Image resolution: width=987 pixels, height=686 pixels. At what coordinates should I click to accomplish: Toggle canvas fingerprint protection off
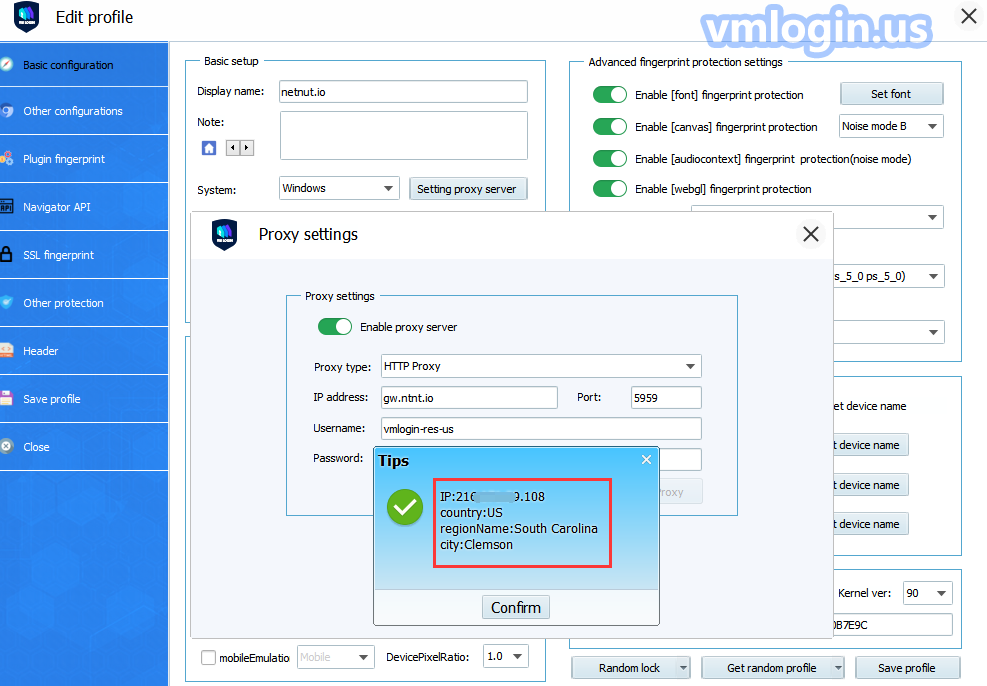609,127
